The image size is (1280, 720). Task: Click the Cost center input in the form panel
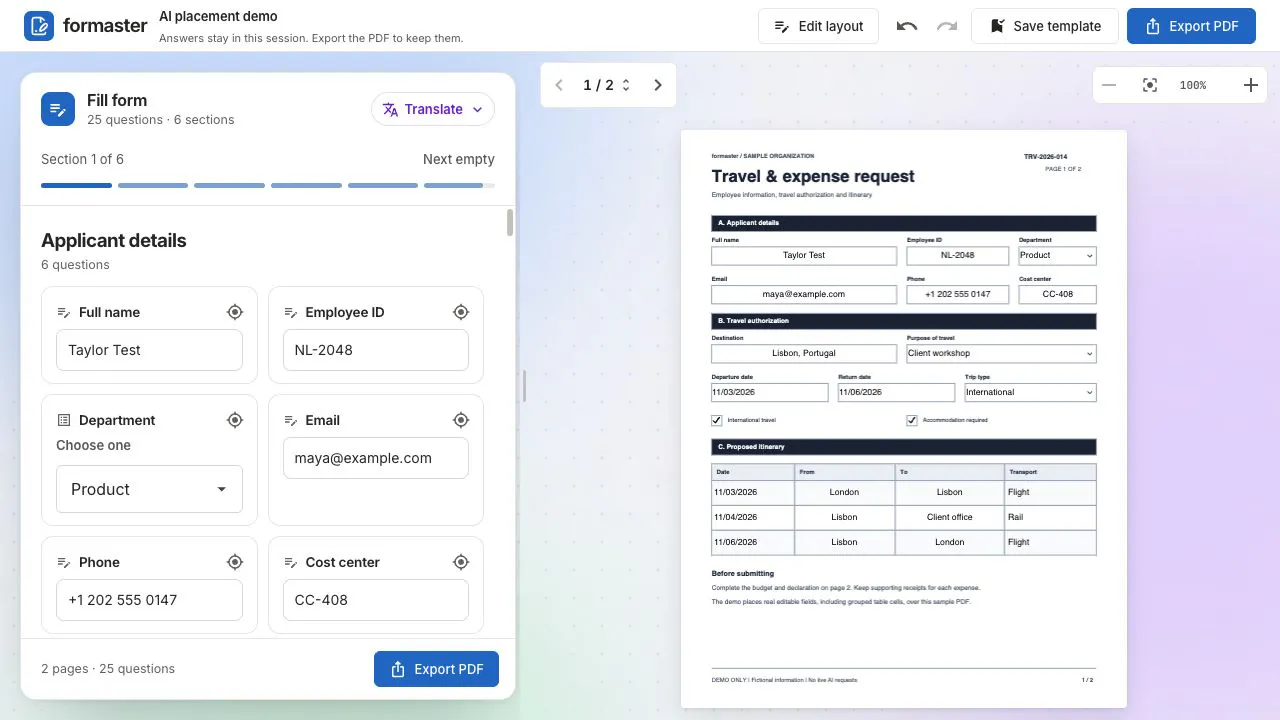(376, 600)
